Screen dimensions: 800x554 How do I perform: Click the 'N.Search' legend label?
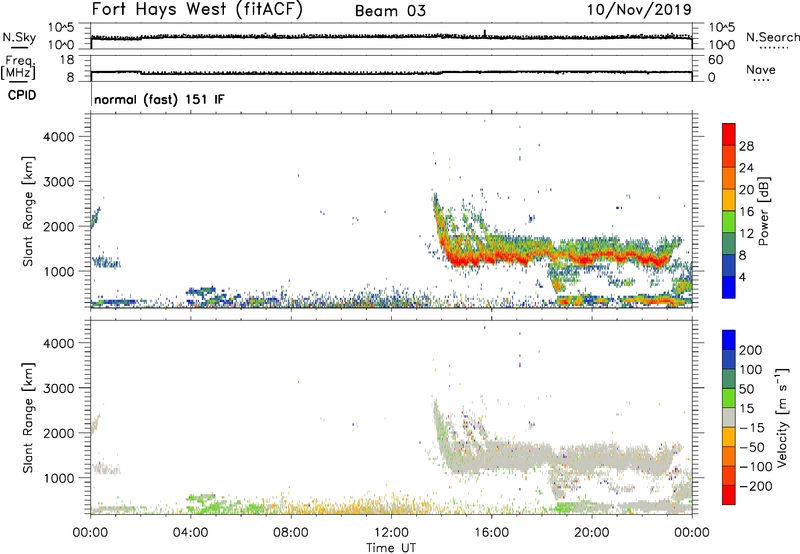coord(772,37)
